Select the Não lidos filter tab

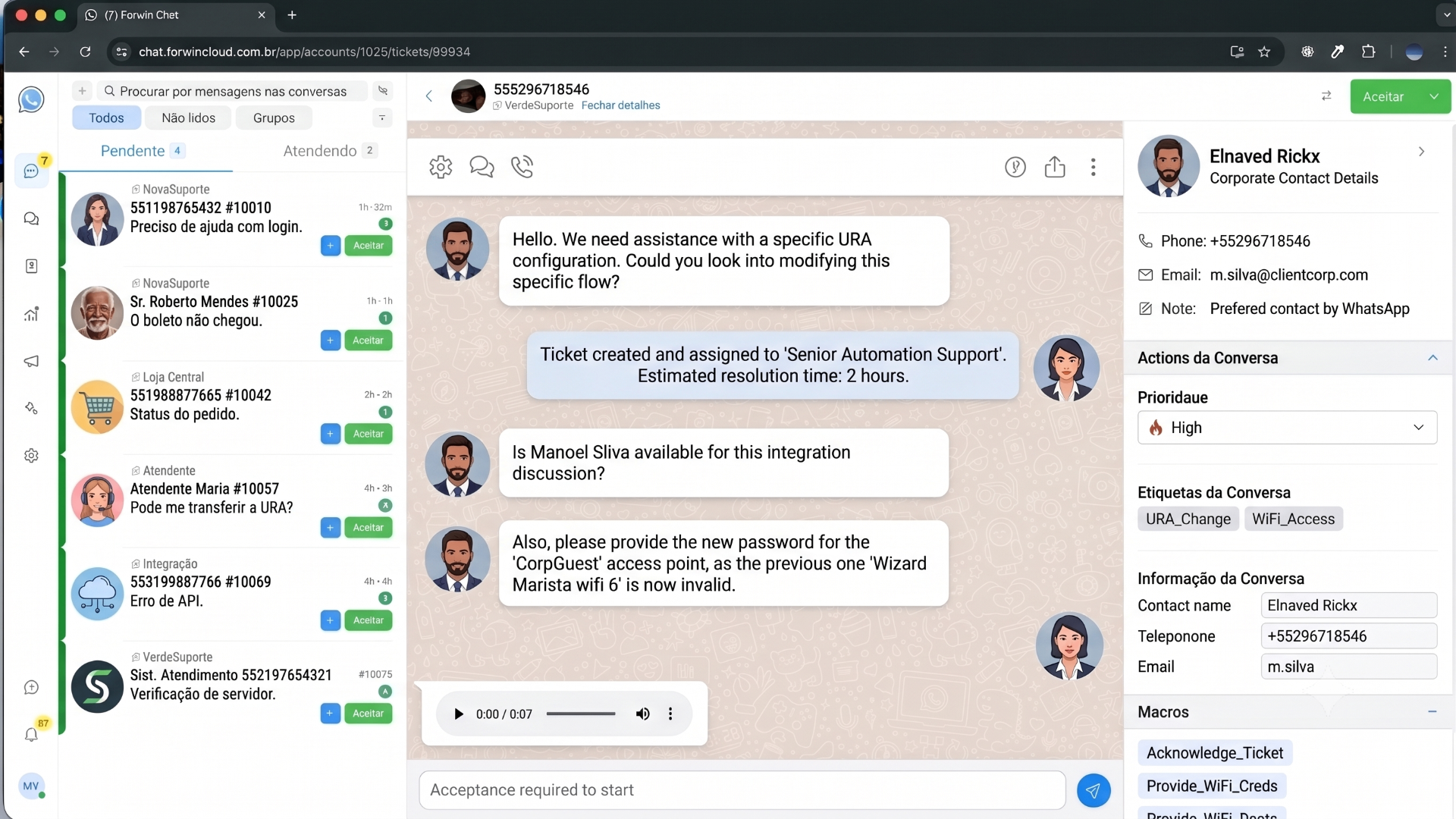click(x=188, y=118)
